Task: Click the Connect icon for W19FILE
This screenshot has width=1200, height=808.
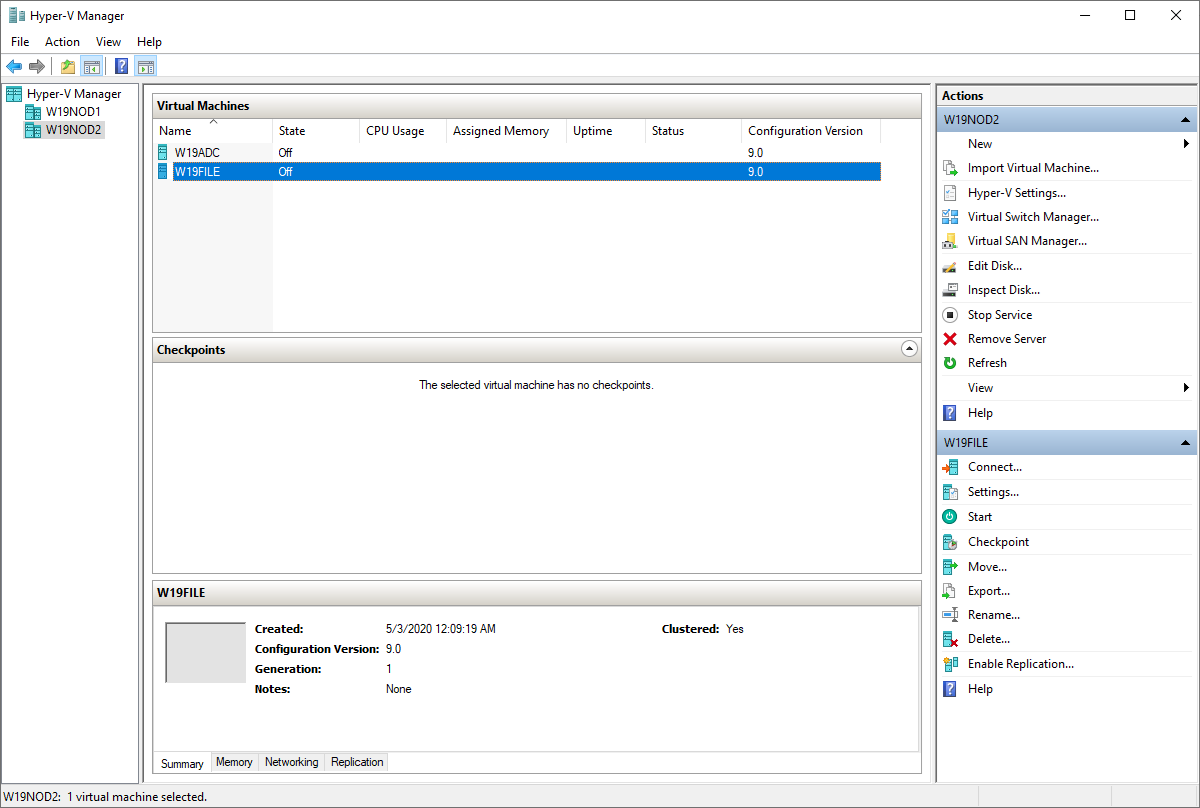Action: [x=950, y=467]
